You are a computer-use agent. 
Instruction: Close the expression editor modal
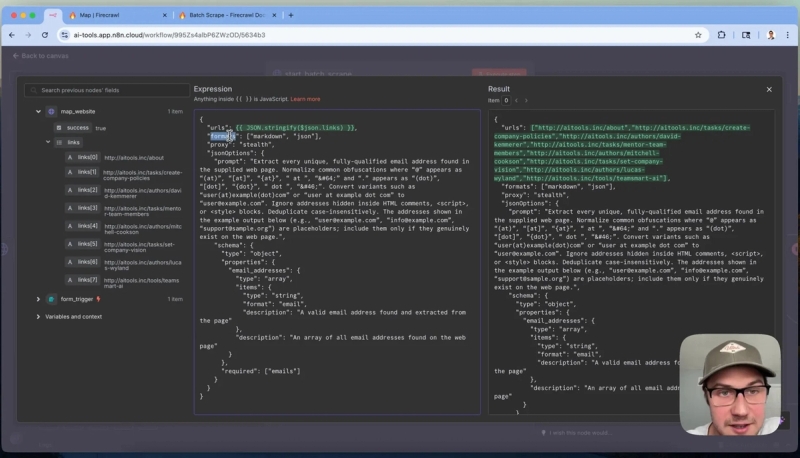769,89
